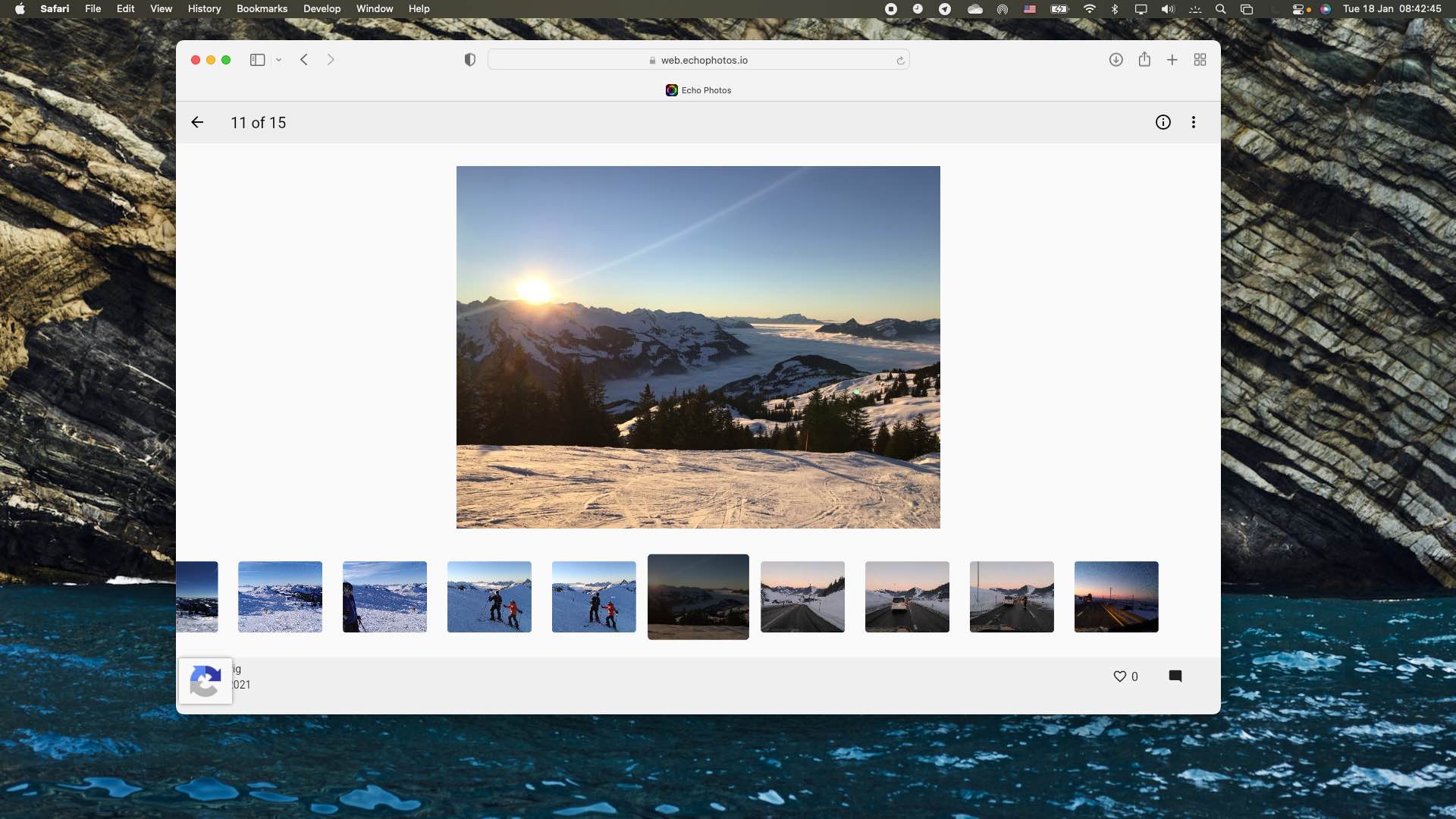1456x819 pixels.
Task: Open Safari downloads icon
Action: pyautogui.click(x=1116, y=60)
